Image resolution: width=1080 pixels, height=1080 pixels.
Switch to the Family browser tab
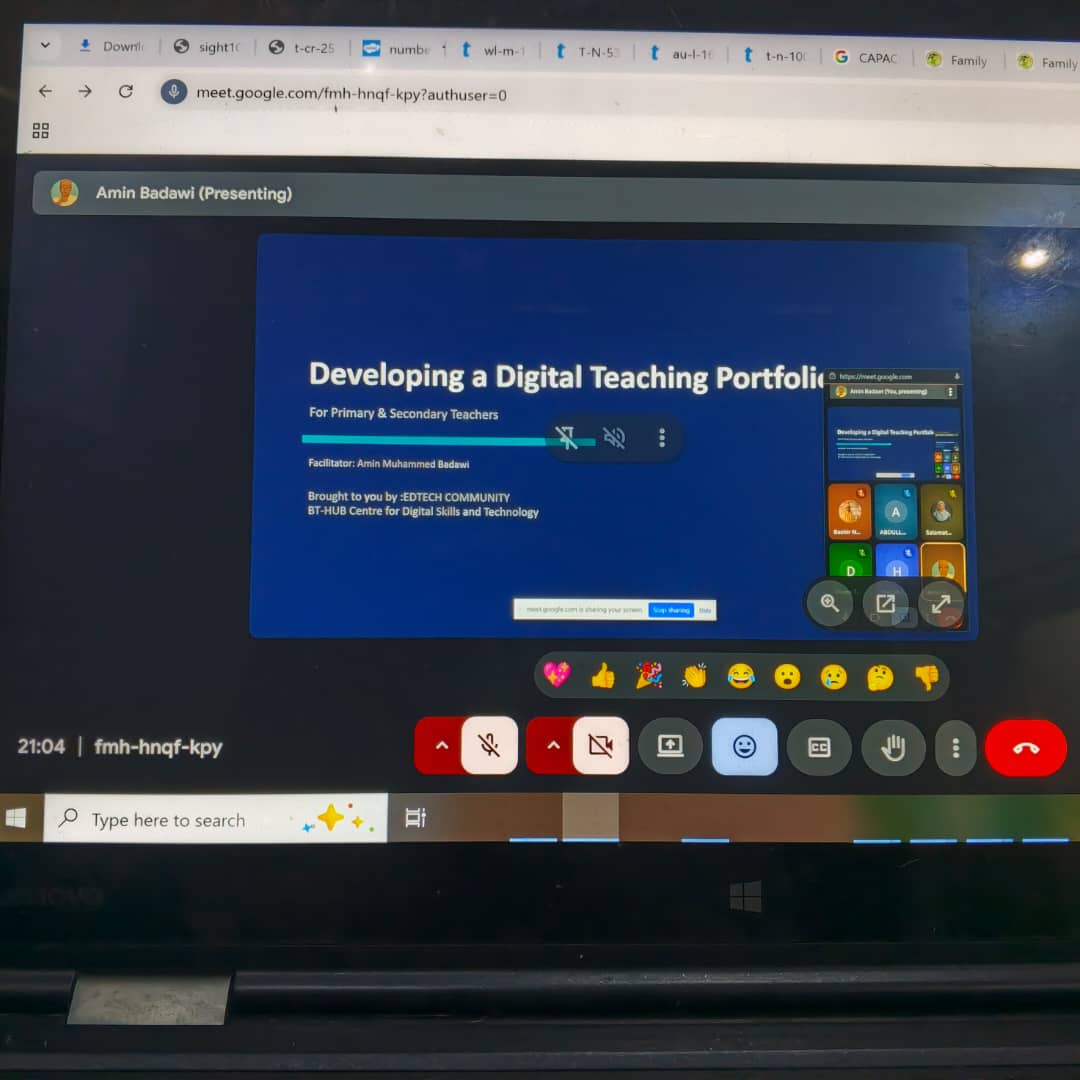pos(957,60)
